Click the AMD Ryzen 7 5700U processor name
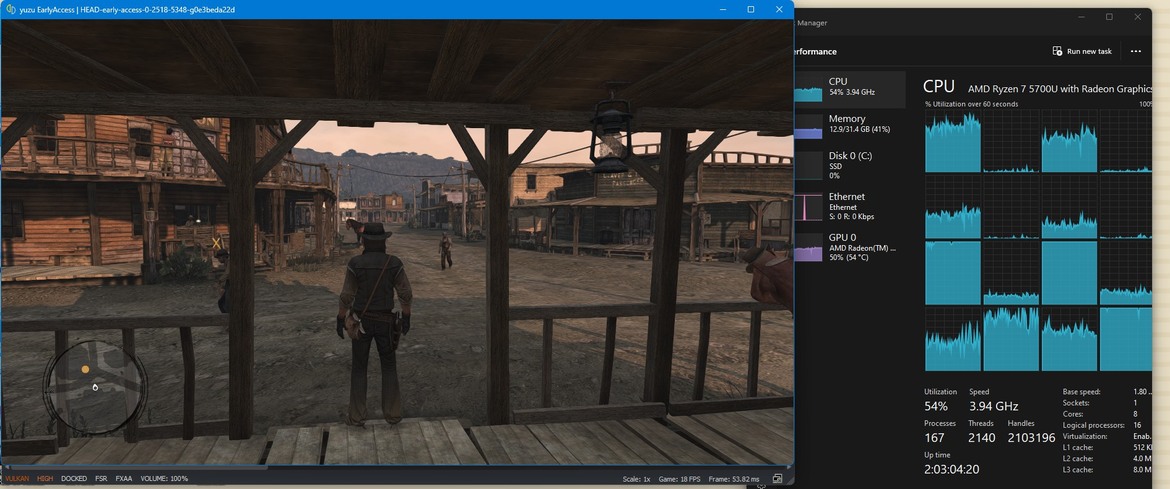This screenshot has width=1170, height=489. 1060,89
